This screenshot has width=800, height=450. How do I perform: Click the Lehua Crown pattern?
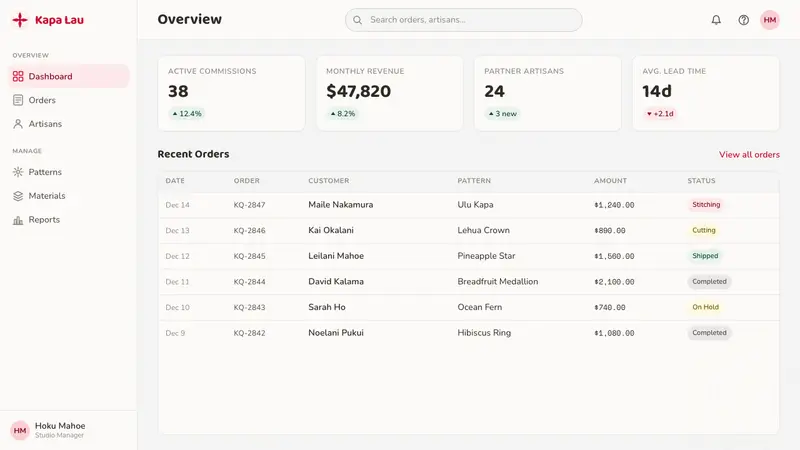click(483, 230)
